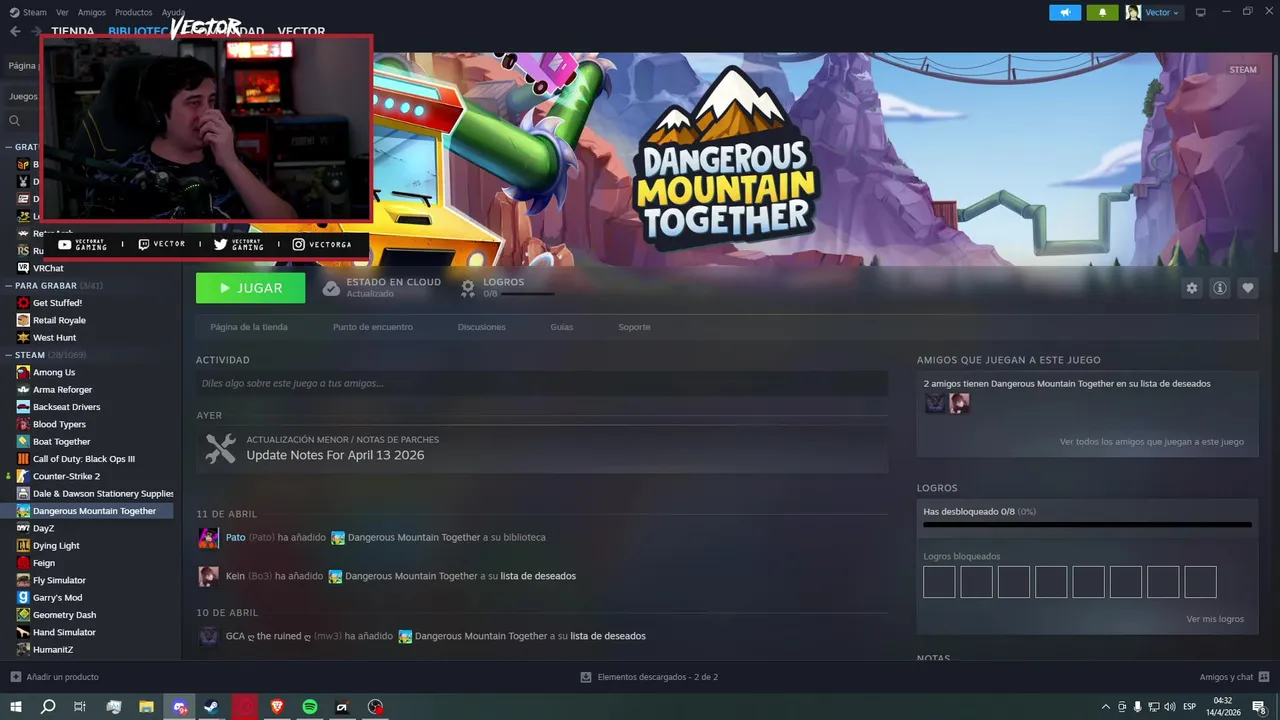The width and height of the screenshot is (1280, 720).
Task: Add game to favorites with heart icon
Action: pos(1247,288)
